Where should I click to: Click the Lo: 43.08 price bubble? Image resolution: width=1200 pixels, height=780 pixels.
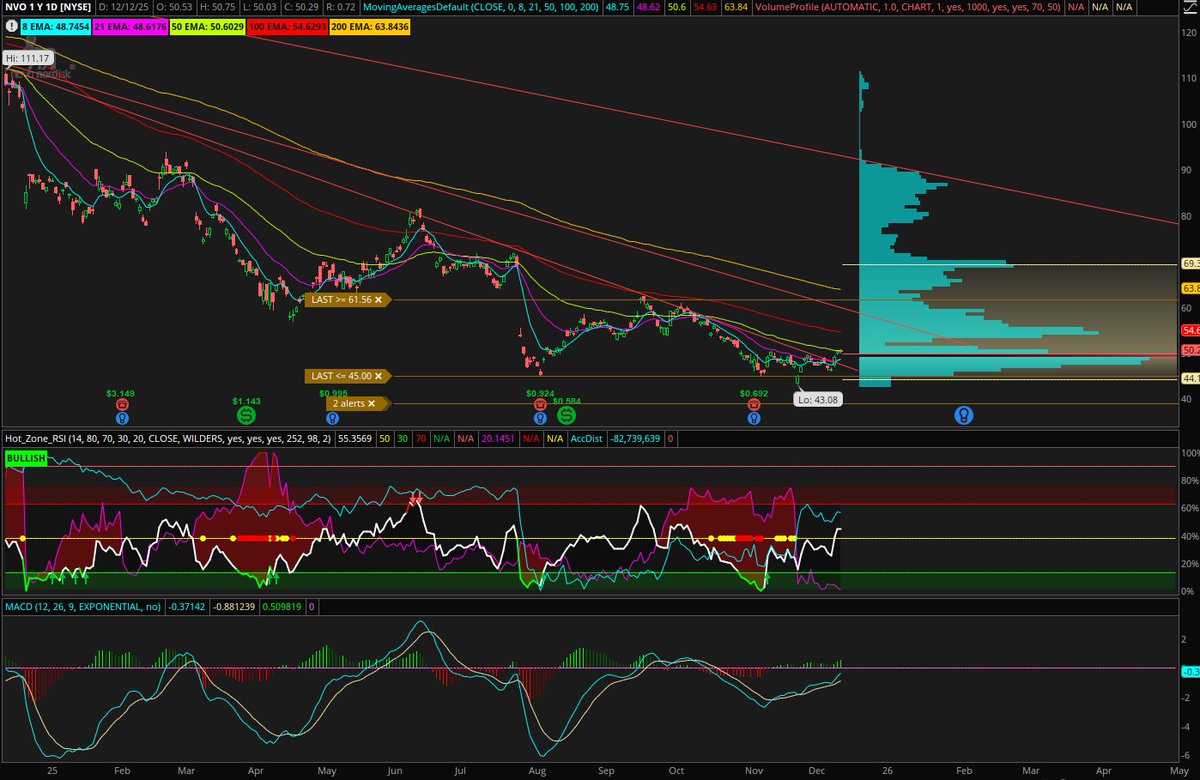click(819, 399)
